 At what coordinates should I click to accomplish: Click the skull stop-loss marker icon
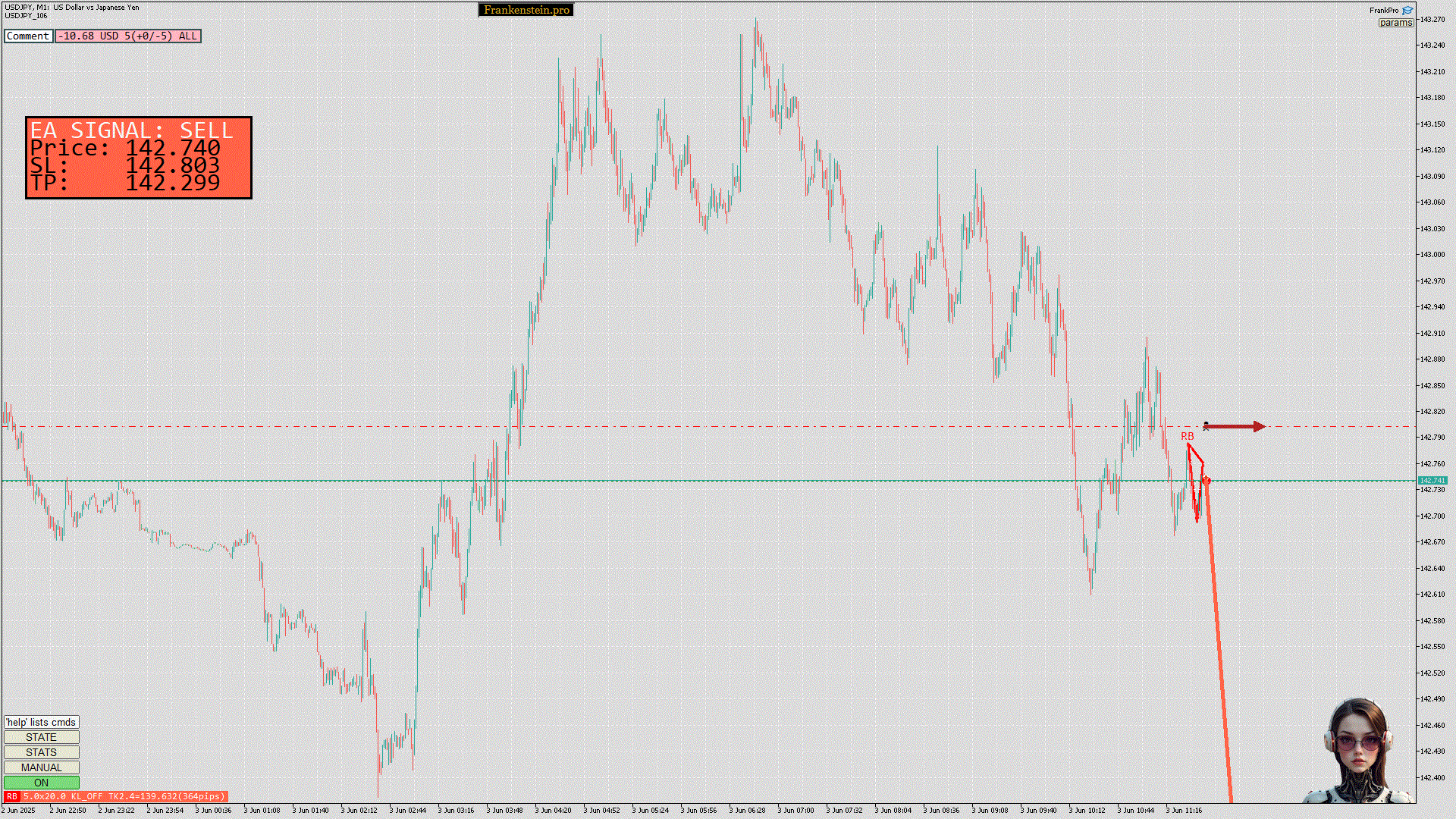1206,426
